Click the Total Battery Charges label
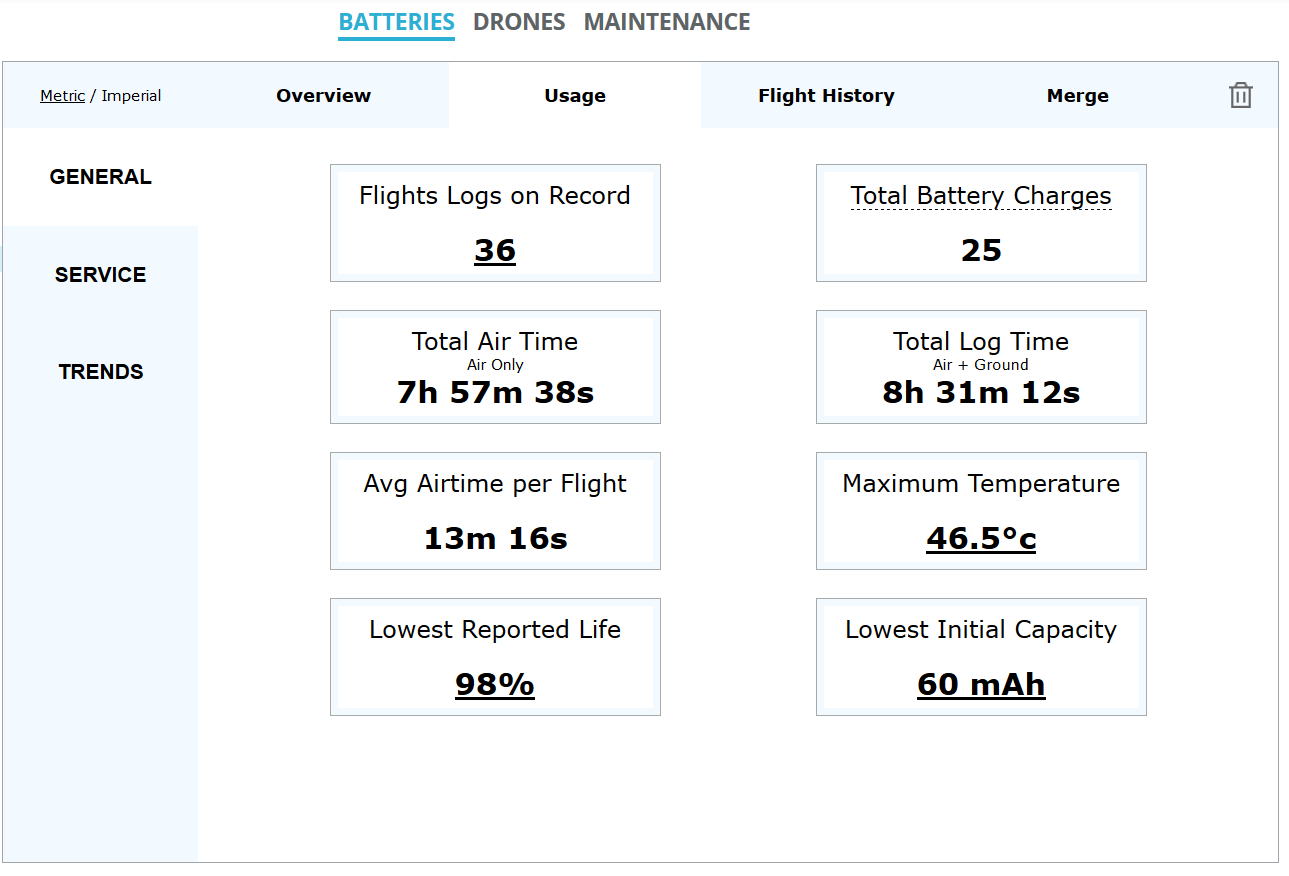This screenshot has height=876, width=1289. pyautogui.click(x=981, y=196)
